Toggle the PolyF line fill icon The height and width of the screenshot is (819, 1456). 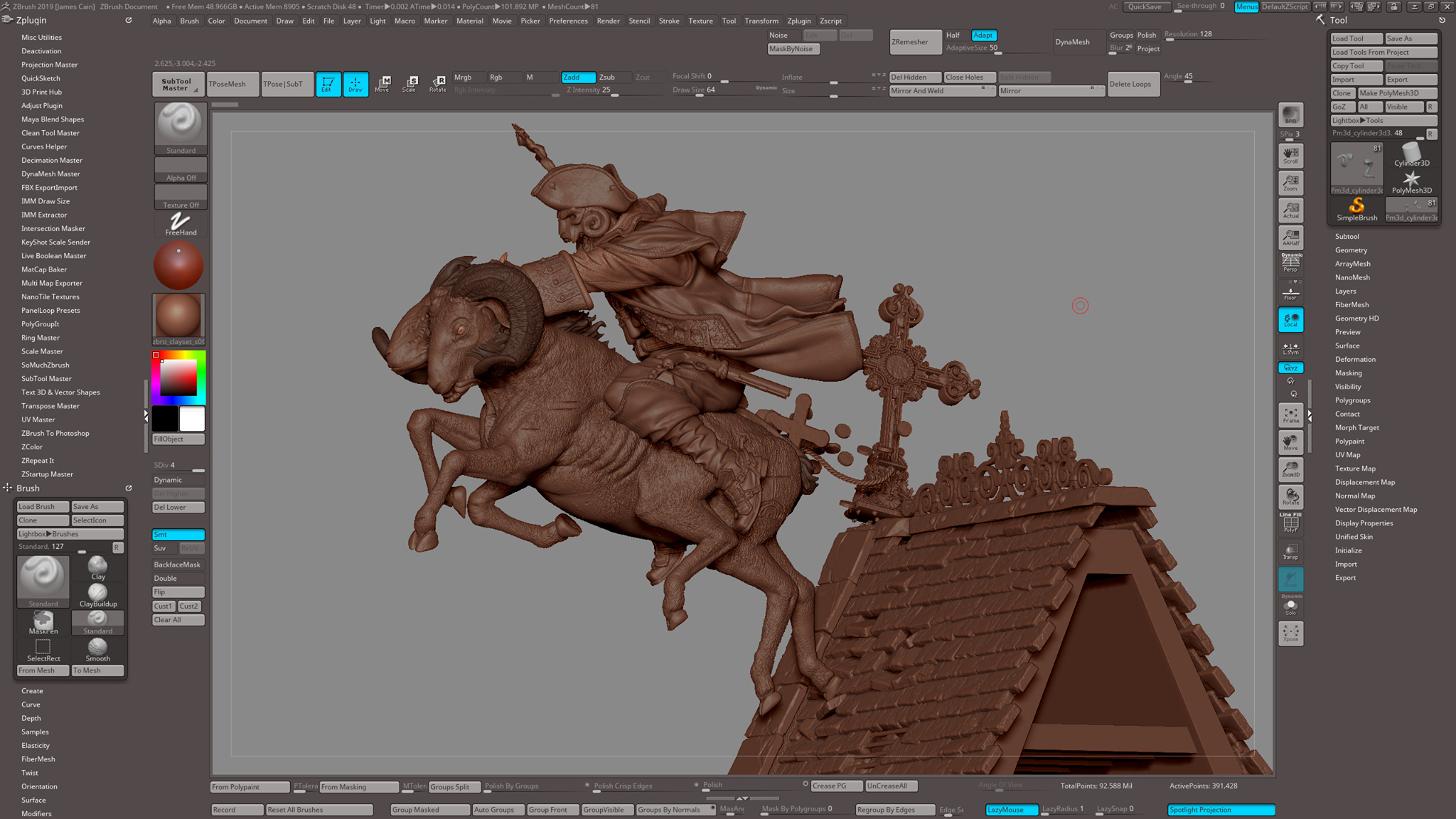[x=1290, y=523]
